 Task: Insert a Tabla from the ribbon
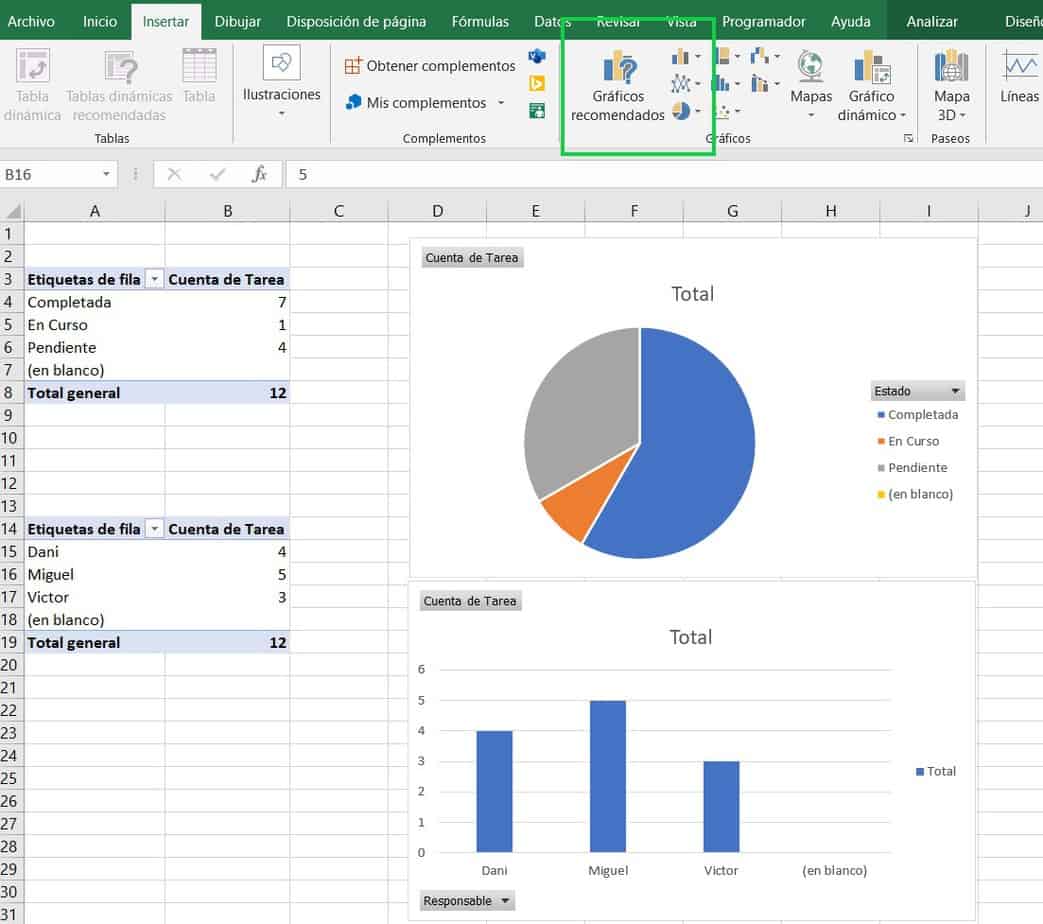point(199,76)
